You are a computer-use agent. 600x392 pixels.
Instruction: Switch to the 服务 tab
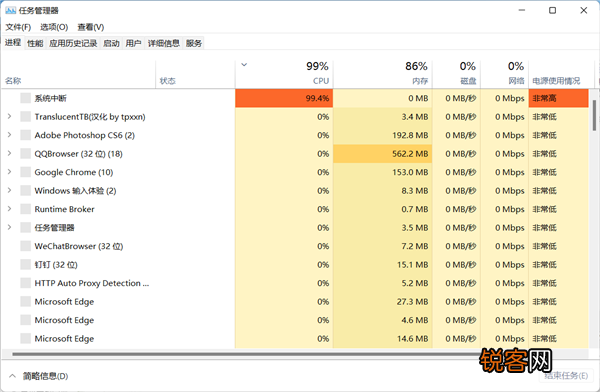[x=194, y=43]
